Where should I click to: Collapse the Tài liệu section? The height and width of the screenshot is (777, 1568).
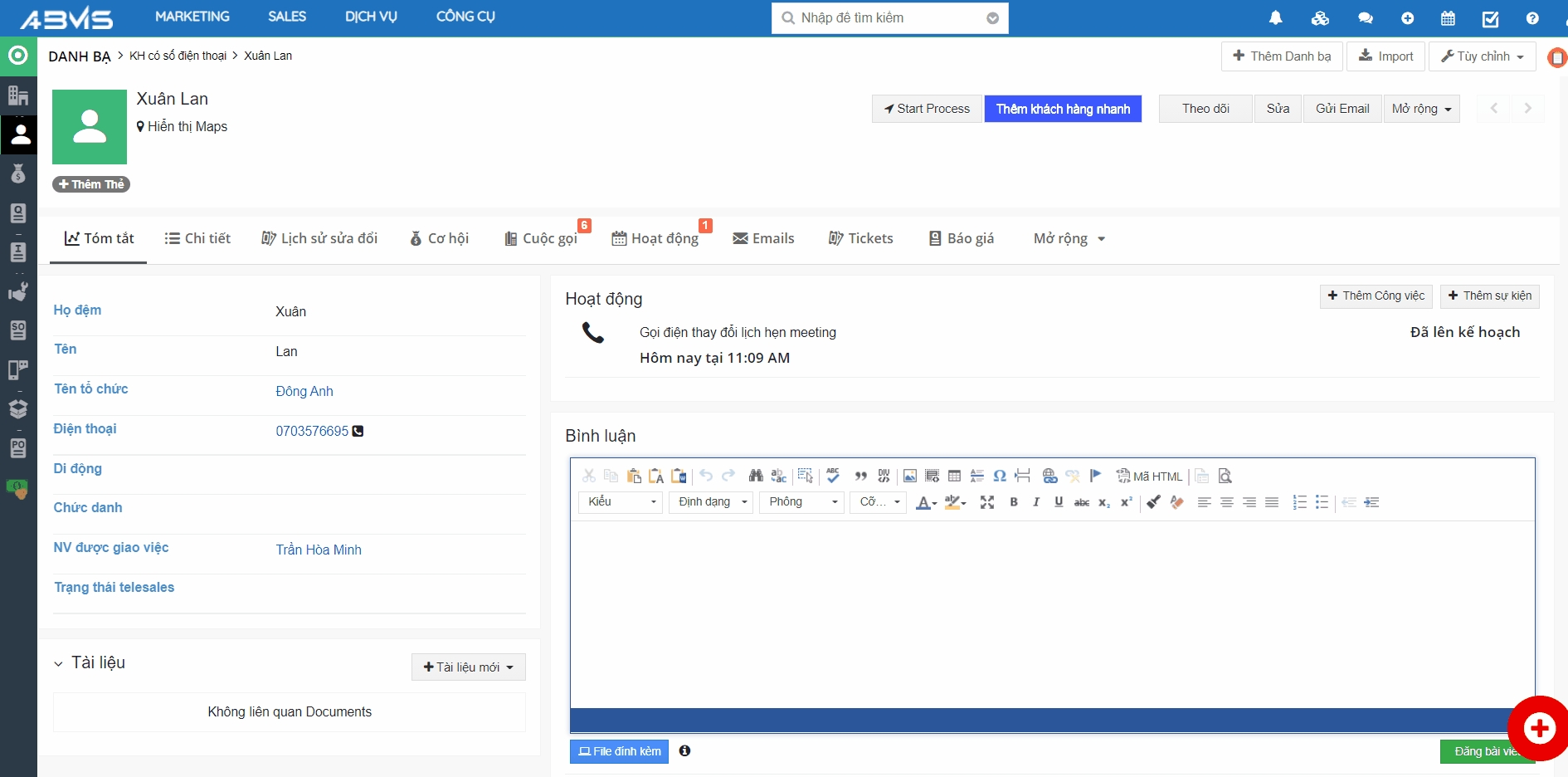coord(59,663)
